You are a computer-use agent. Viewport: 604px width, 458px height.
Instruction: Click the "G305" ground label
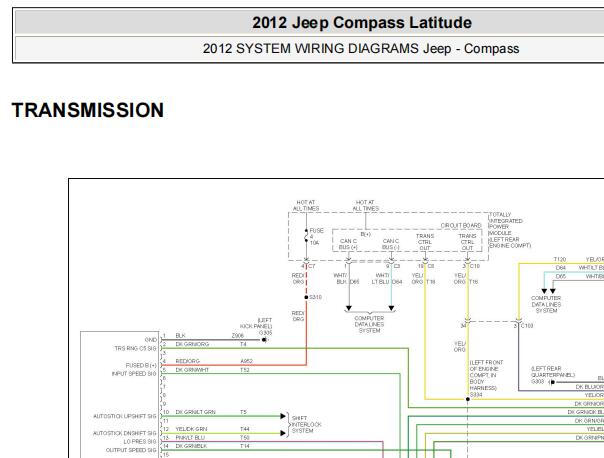pos(265,332)
